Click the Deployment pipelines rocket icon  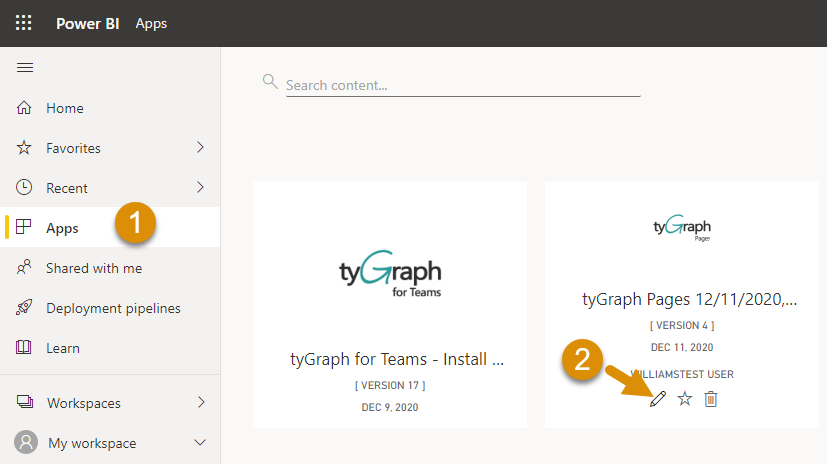pyautogui.click(x=25, y=308)
